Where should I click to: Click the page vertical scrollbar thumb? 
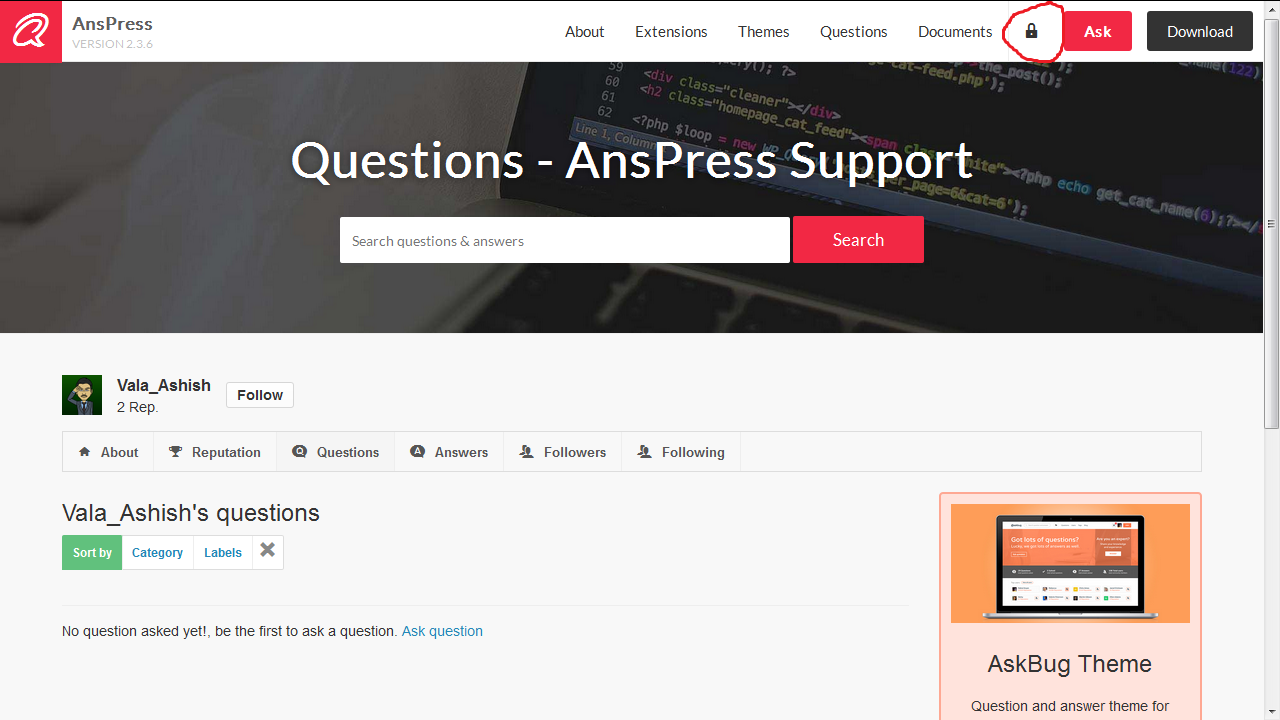(x=1272, y=225)
